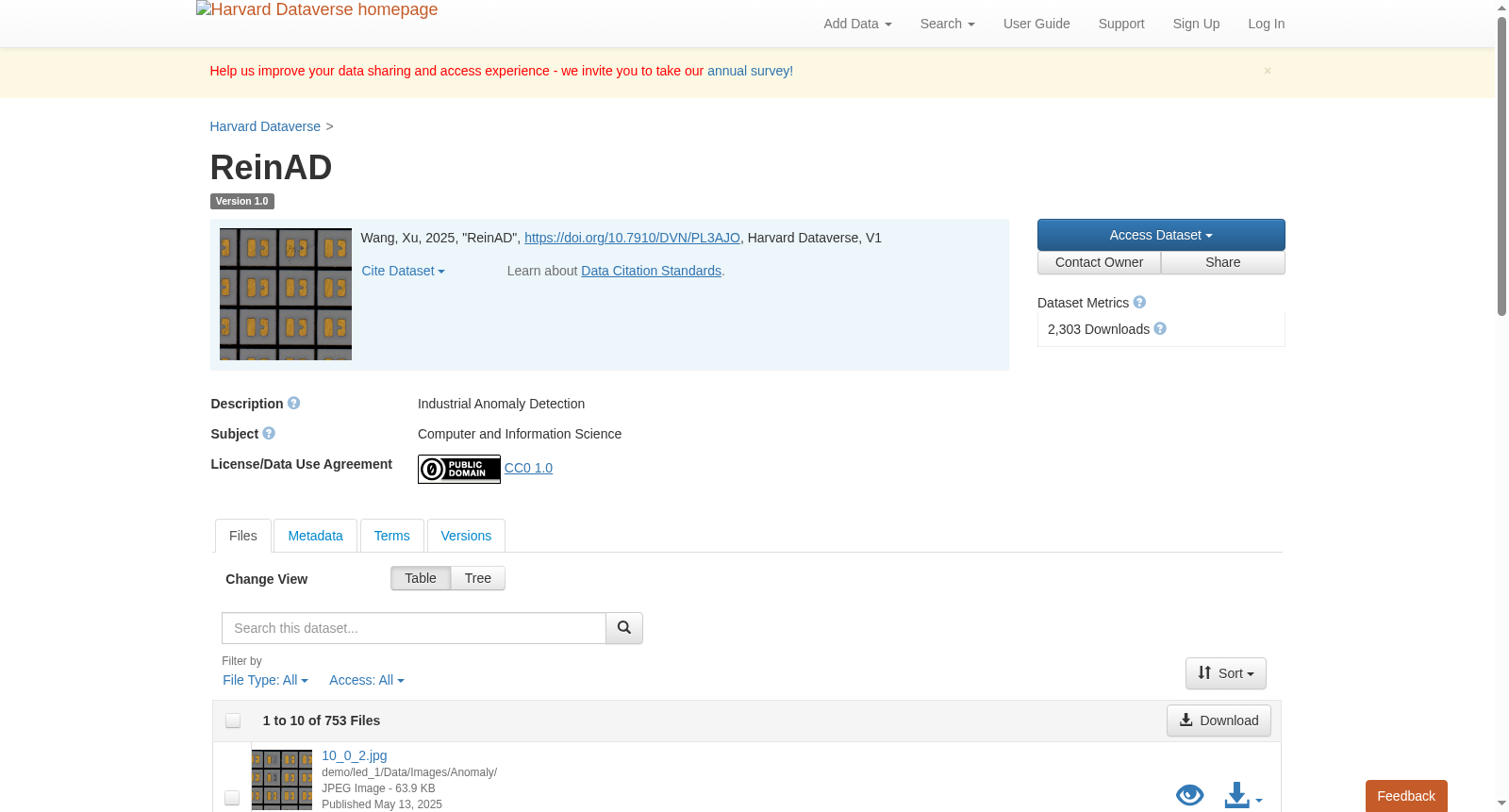The image size is (1509, 812).
Task: Open the Data Citation Standards link
Action: (651, 271)
